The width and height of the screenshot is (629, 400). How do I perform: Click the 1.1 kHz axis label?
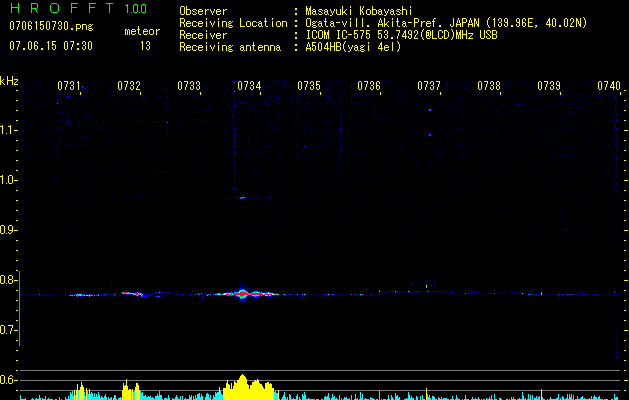(7, 130)
